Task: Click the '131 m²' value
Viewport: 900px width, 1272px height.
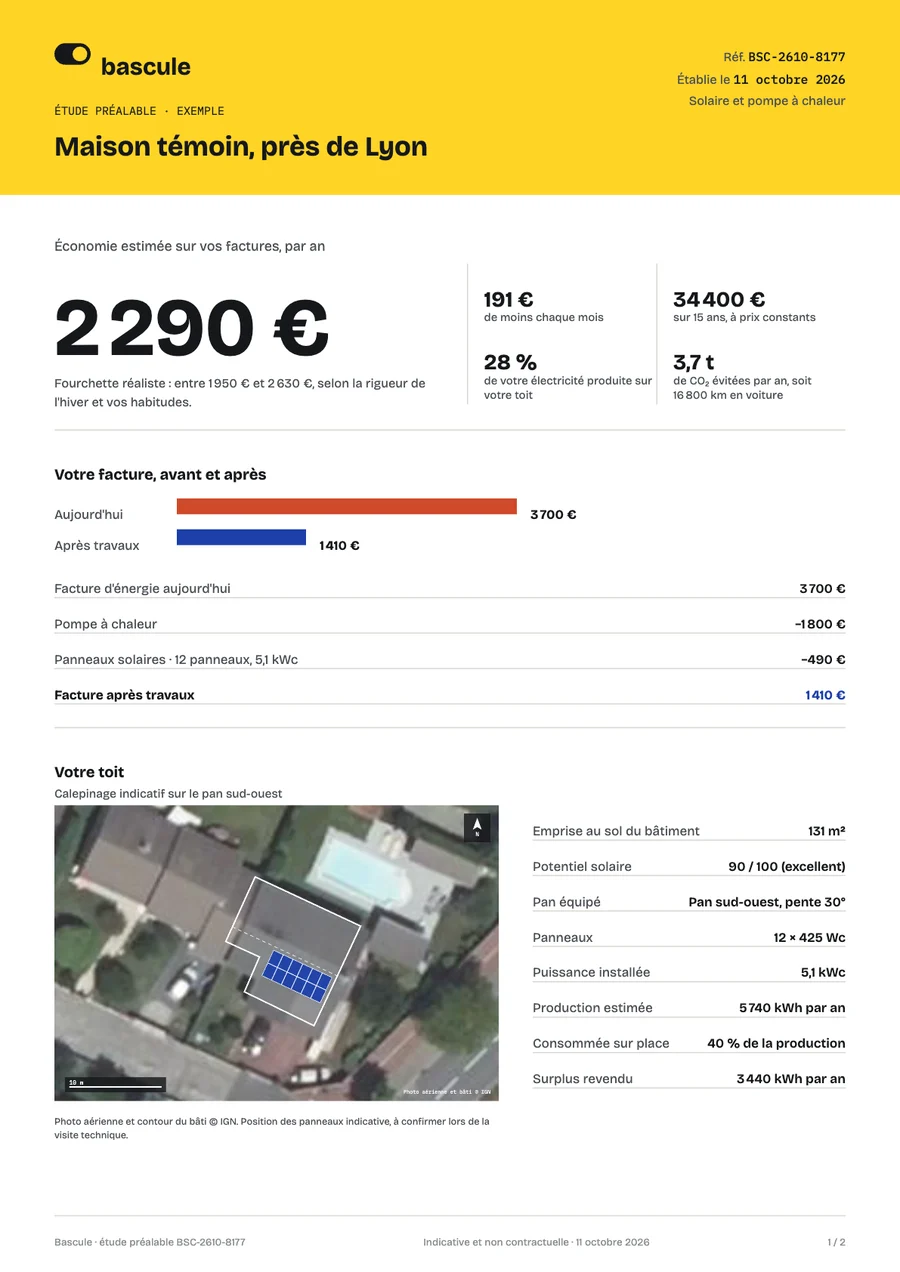Action: (827, 831)
